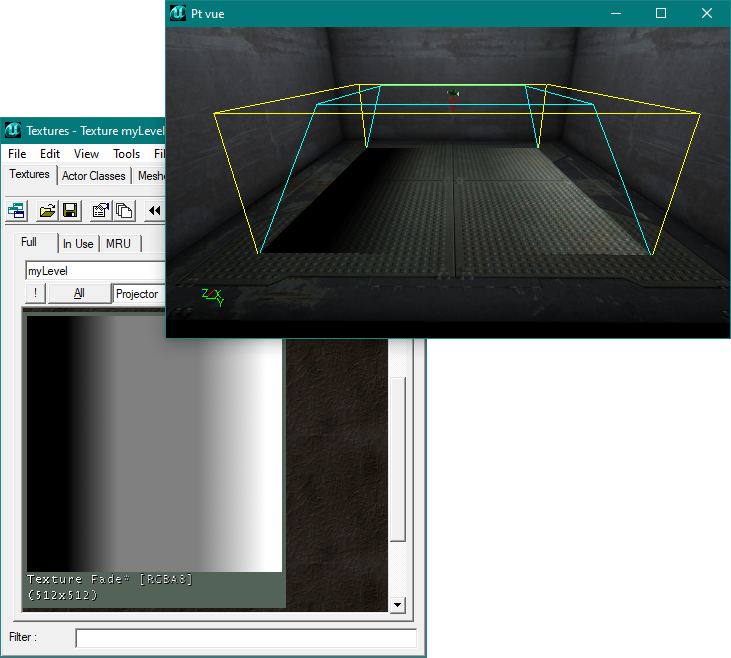Open the Projector group dropdown
This screenshot has height=658, width=731.
[x=138, y=293]
